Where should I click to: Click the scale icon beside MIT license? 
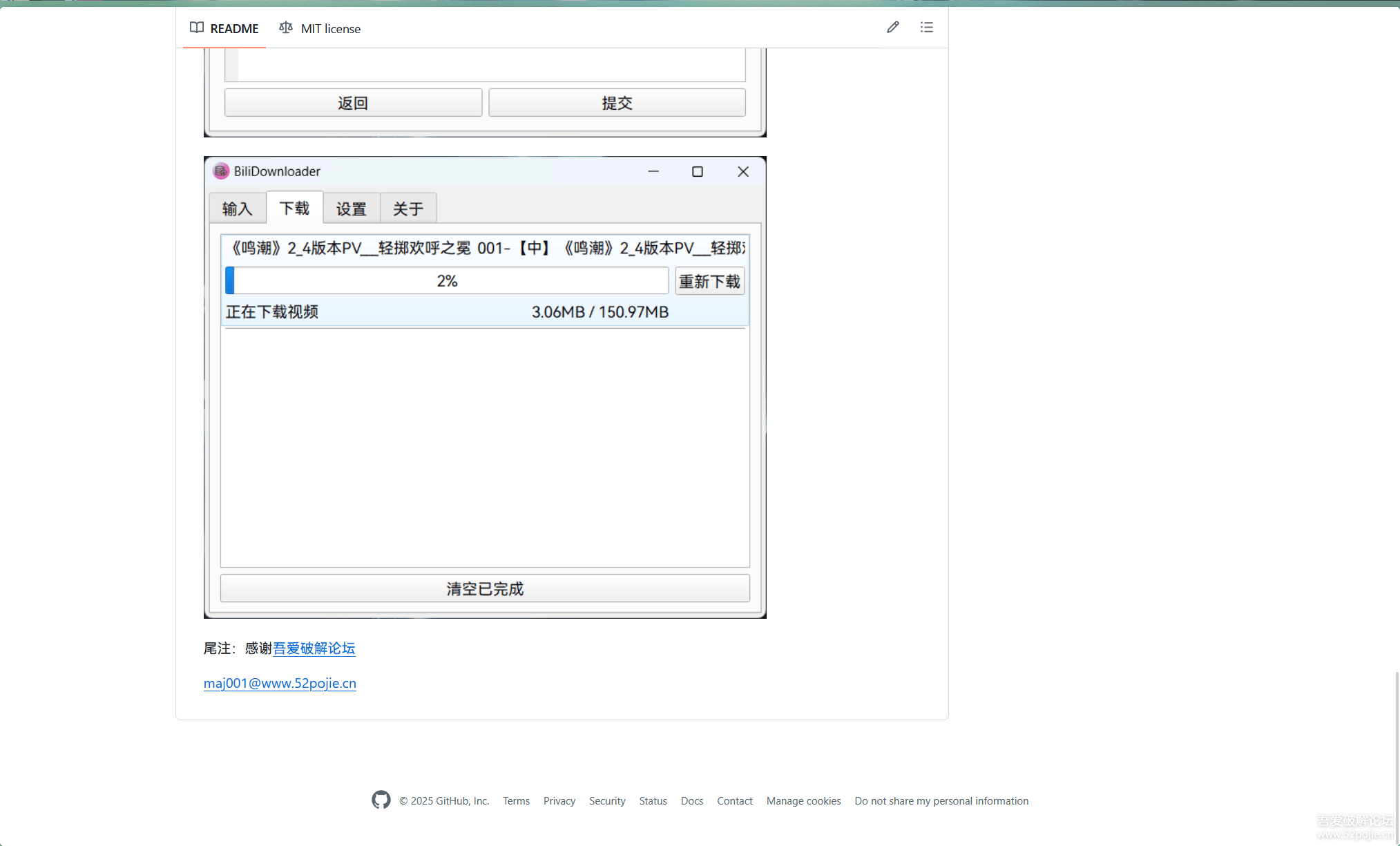[285, 28]
